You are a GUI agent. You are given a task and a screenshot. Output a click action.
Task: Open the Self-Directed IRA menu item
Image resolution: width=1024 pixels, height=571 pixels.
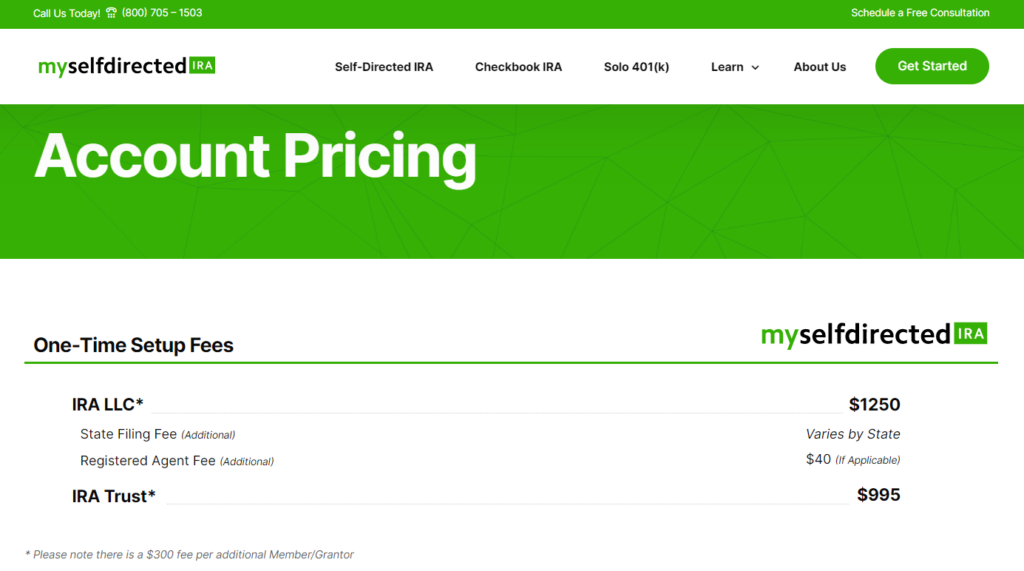point(384,67)
